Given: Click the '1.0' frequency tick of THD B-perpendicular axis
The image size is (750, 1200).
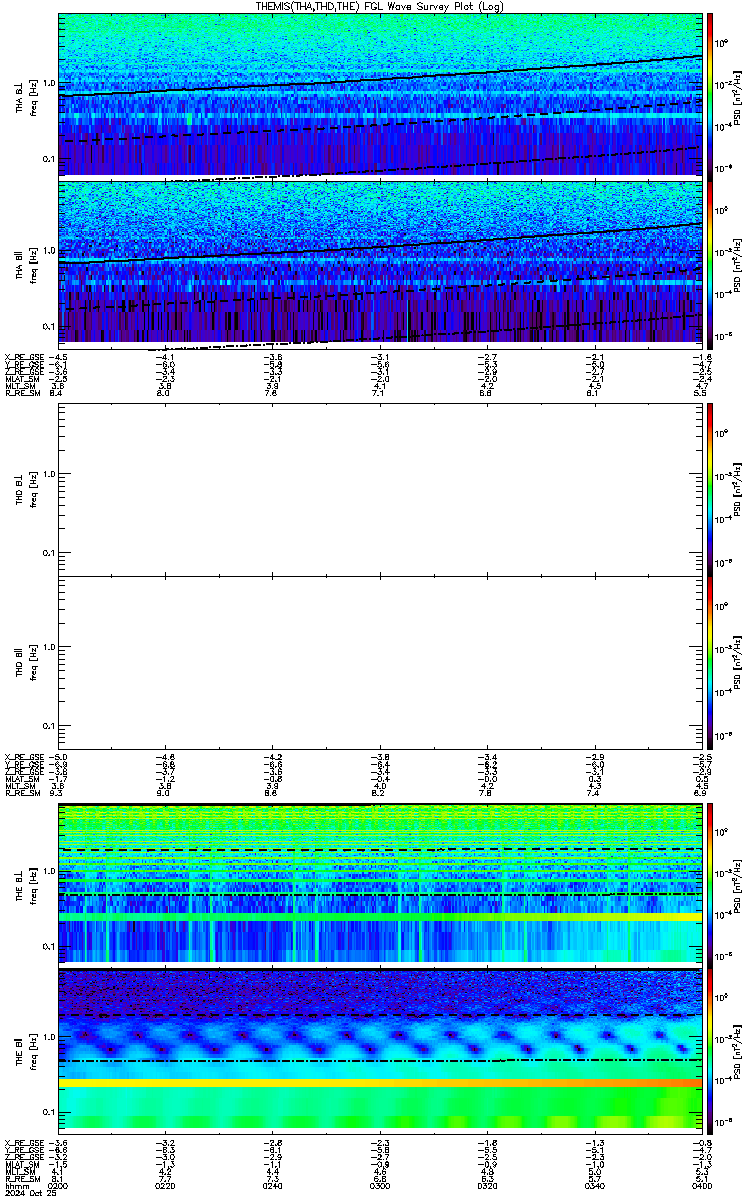Looking at the screenshot, I should 49,475.
